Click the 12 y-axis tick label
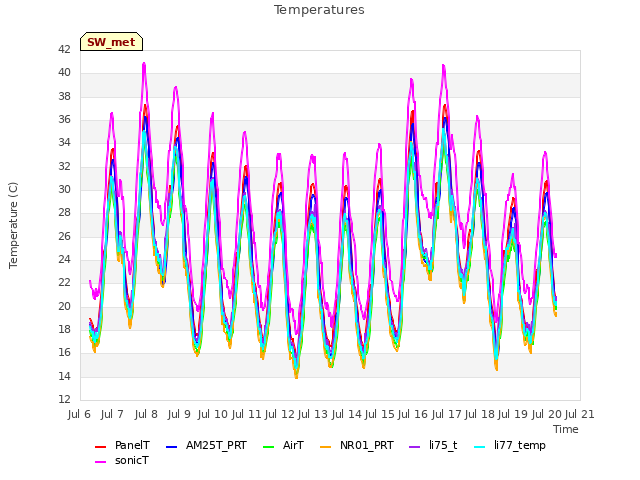The image size is (640, 480). [x=64, y=399]
